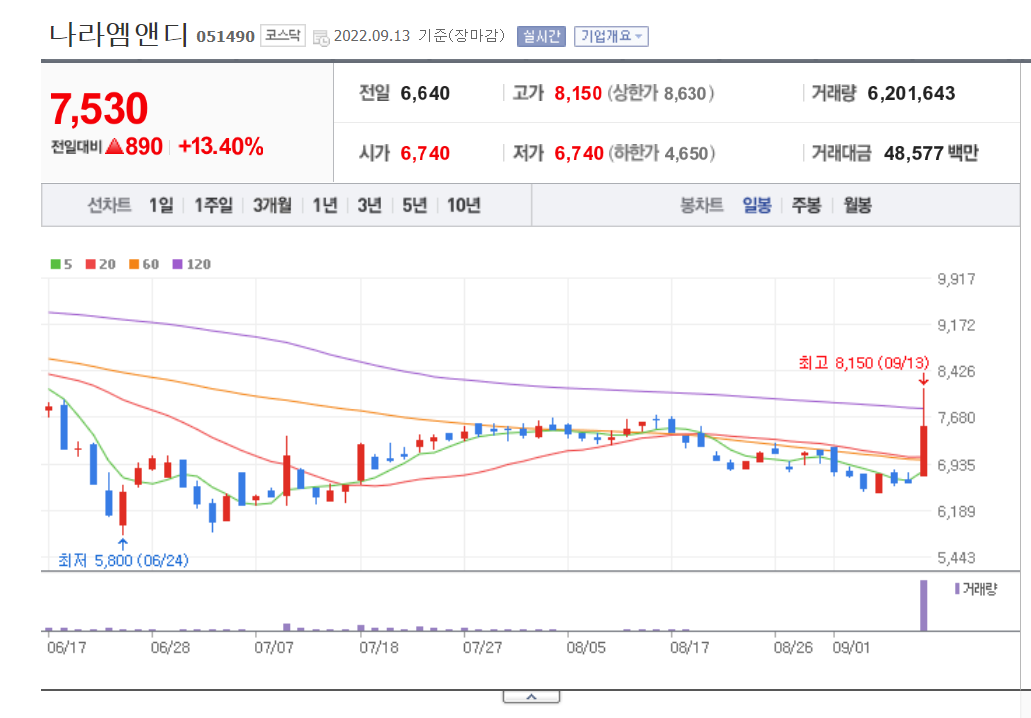Viewport: 1031px width, 718px height.
Task: Click the 거래량 volume chart legend
Action: 976,589
